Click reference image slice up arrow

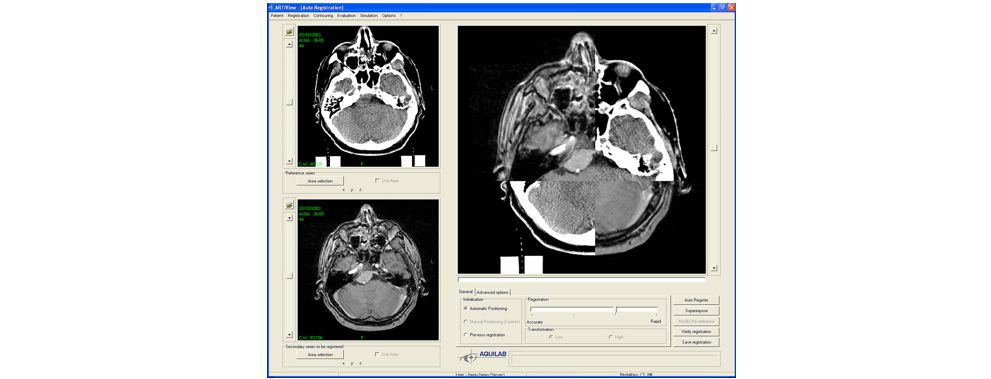click(x=289, y=44)
